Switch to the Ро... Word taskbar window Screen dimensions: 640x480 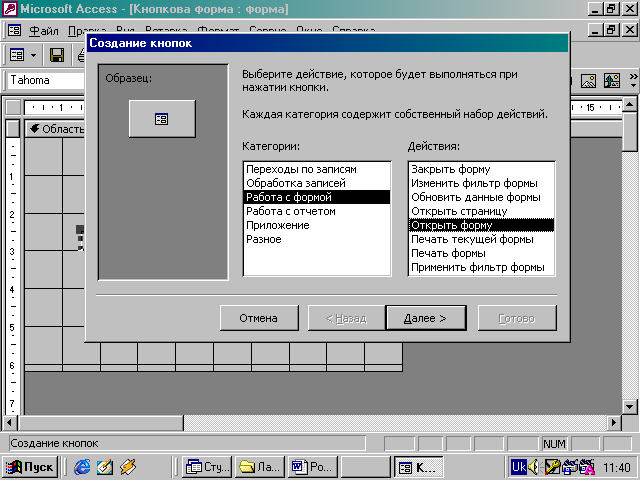(x=313, y=467)
